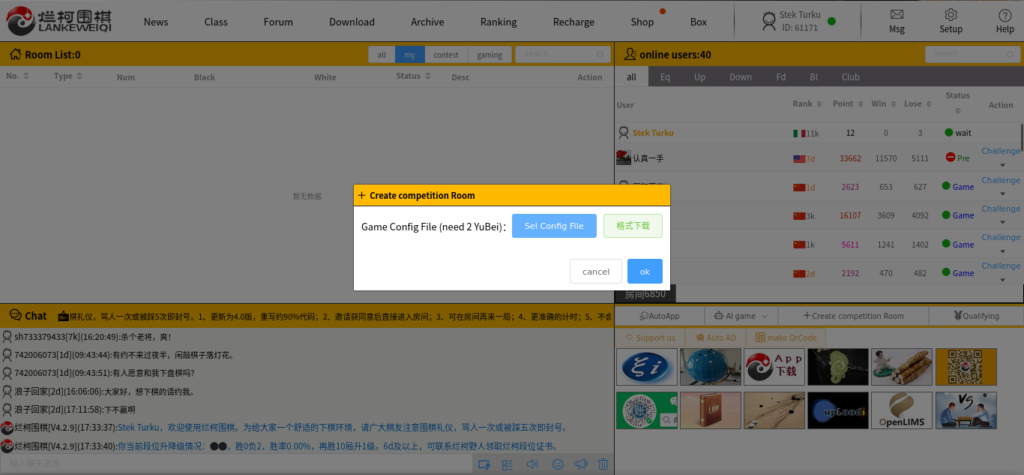
Task: Open Setup gear settings
Action: click(x=951, y=20)
